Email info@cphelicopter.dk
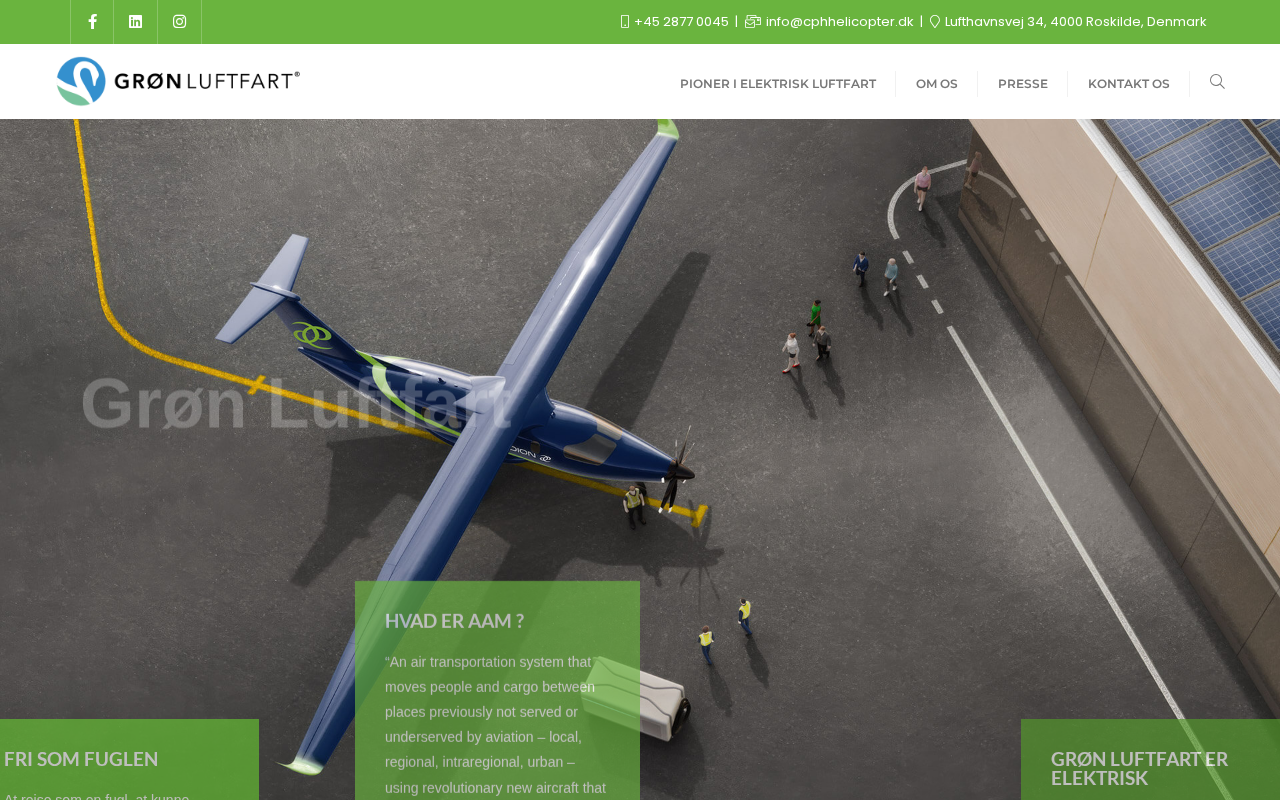Image resolution: width=1280 pixels, height=800 pixels. 840,22
